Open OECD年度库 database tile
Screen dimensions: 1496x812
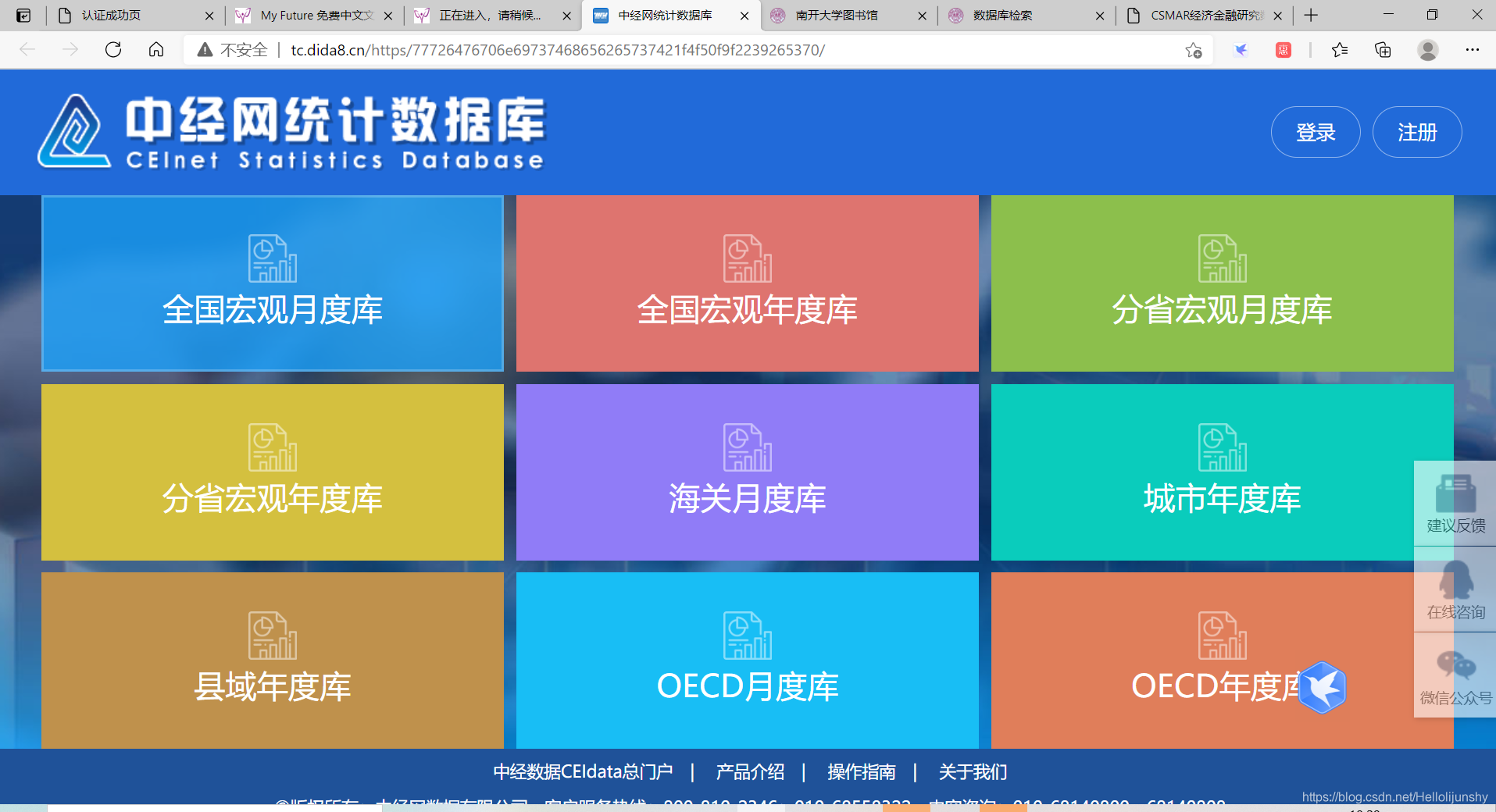click(1222, 661)
